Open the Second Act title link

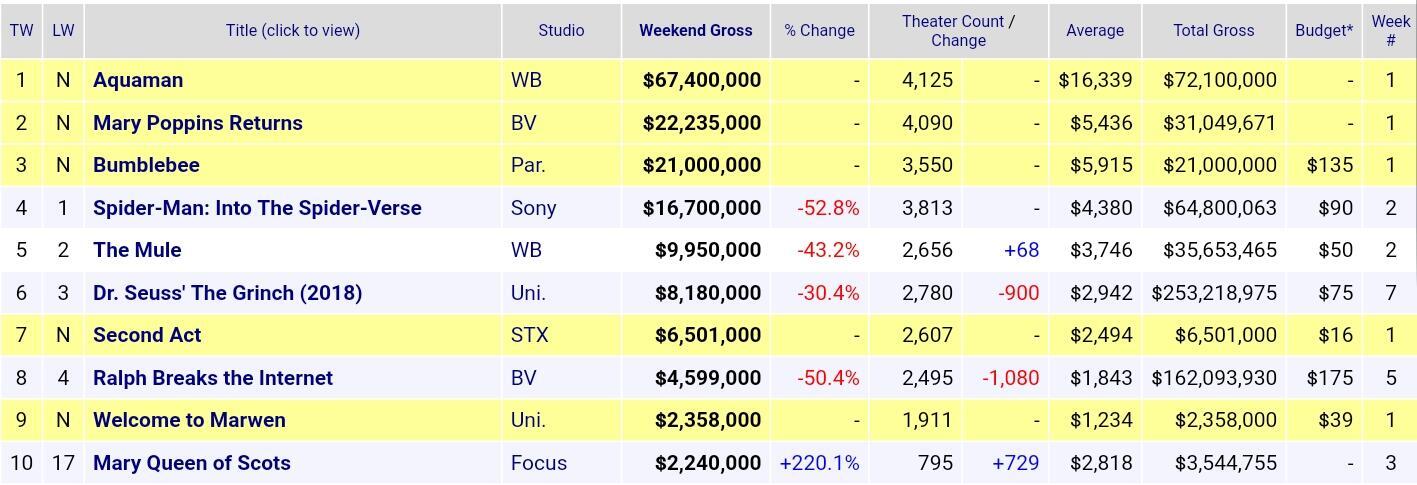click(147, 335)
